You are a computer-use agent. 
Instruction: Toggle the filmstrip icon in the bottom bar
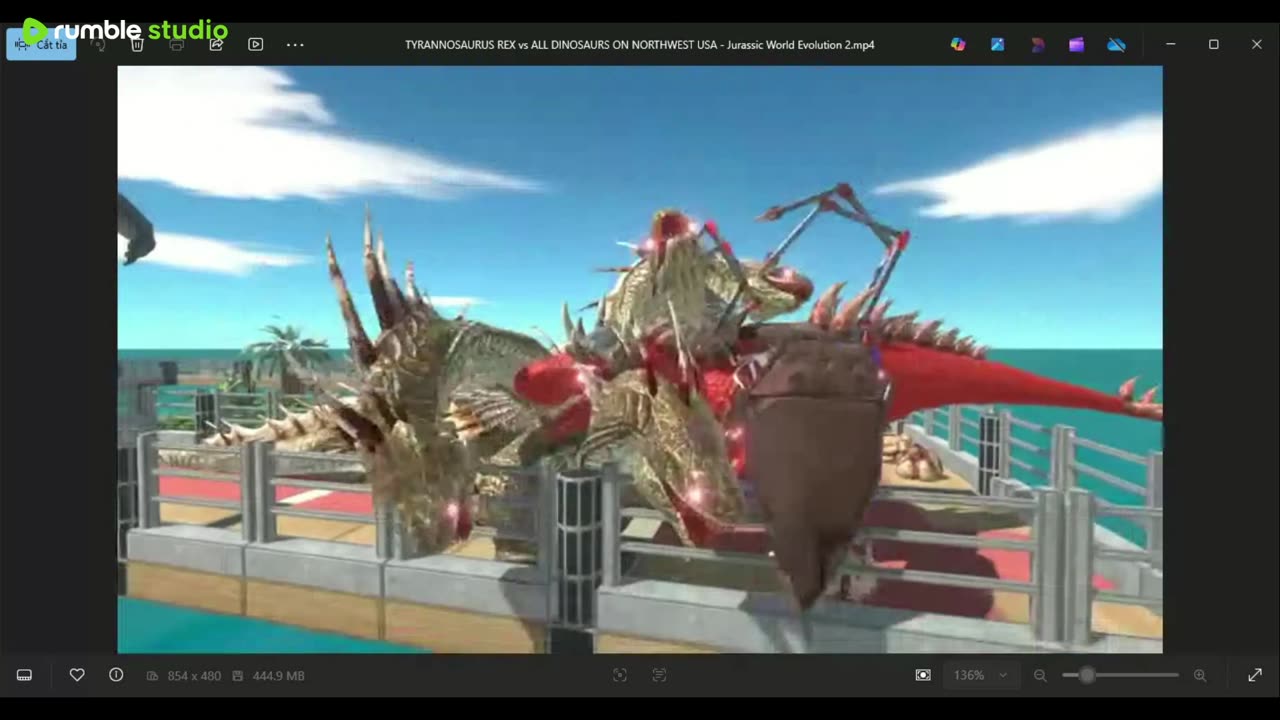click(x=25, y=676)
